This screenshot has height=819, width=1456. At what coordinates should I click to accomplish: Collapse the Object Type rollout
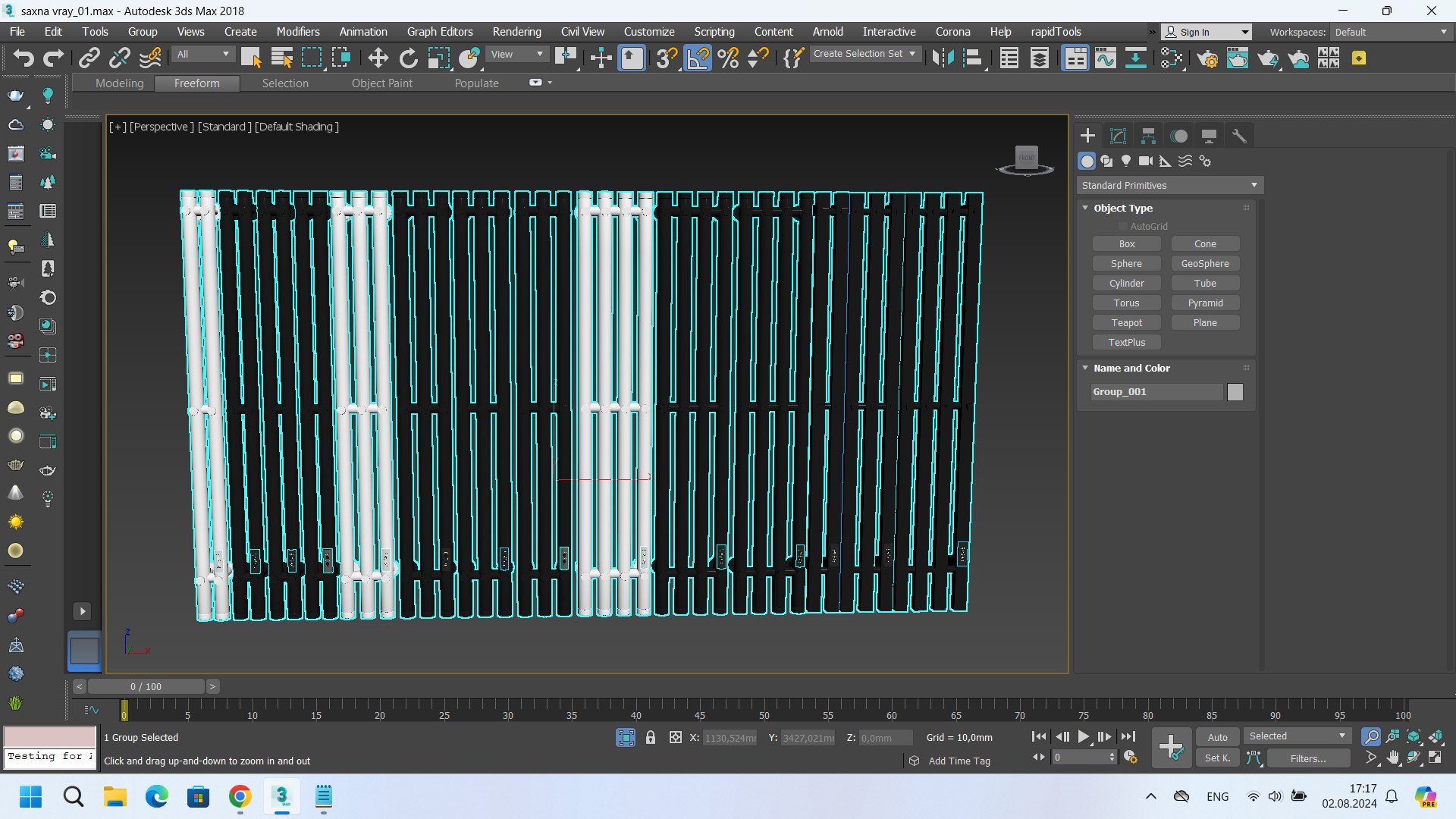1122,208
